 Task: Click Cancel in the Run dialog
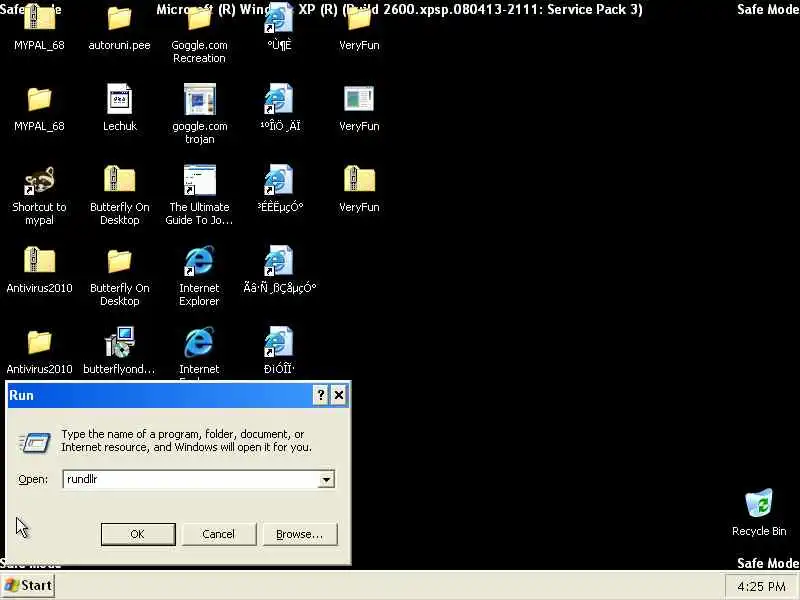pos(218,534)
